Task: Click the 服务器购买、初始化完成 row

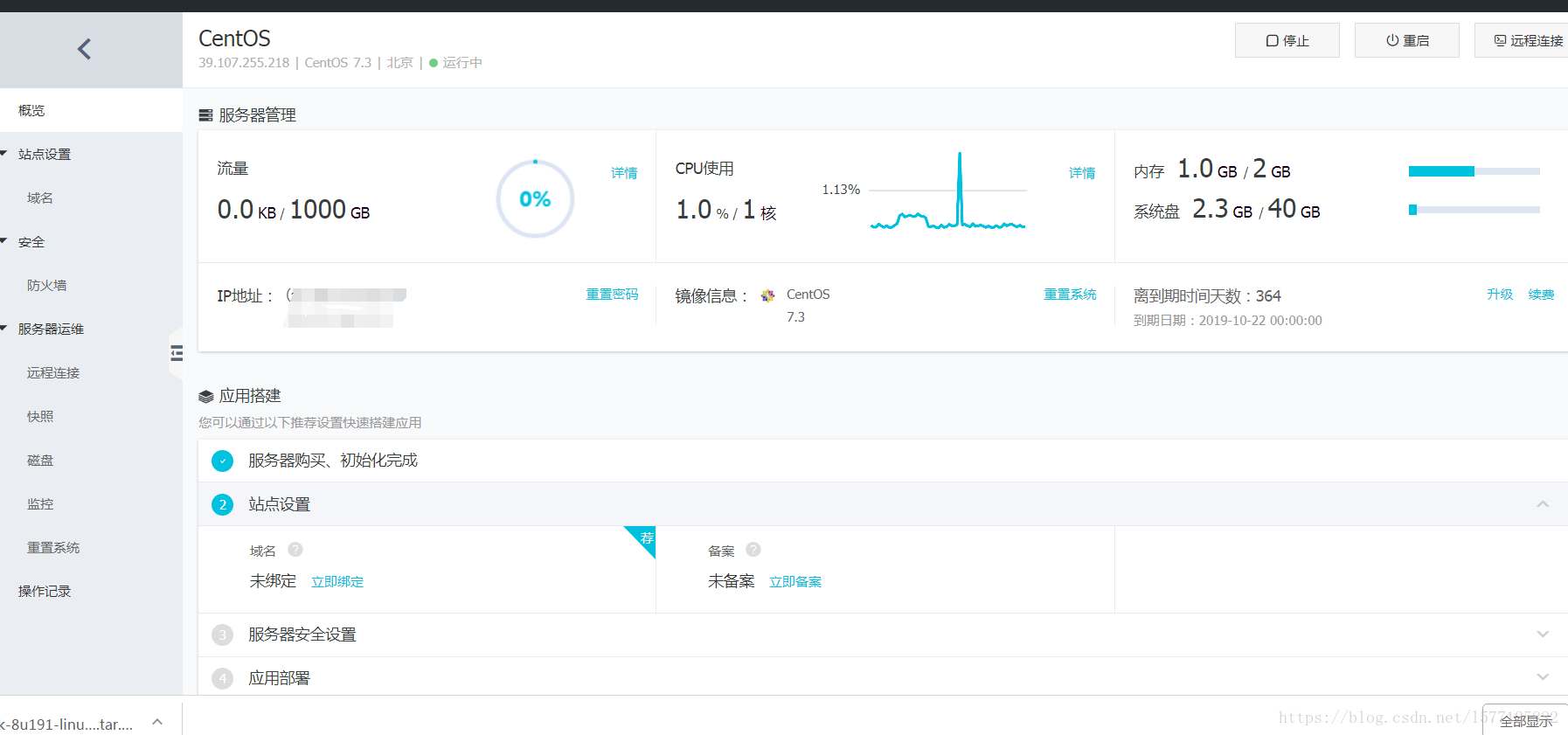Action: click(883, 461)
